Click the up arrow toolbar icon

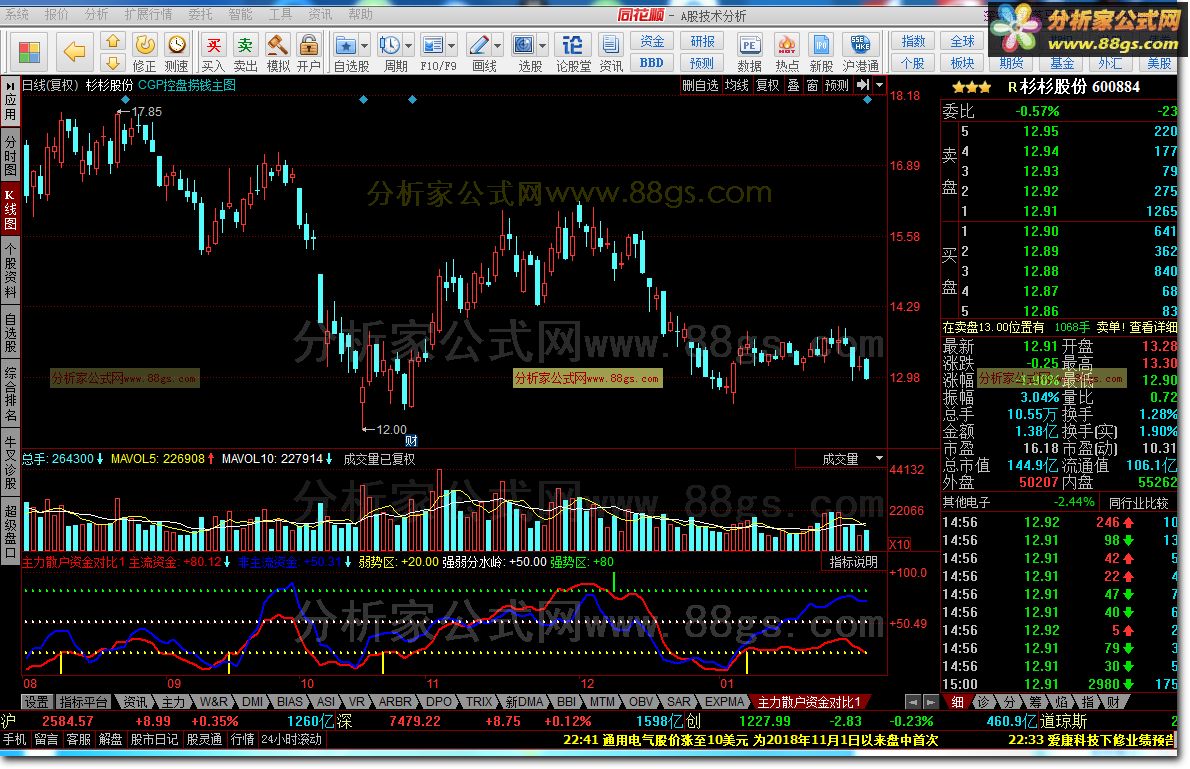113,42
